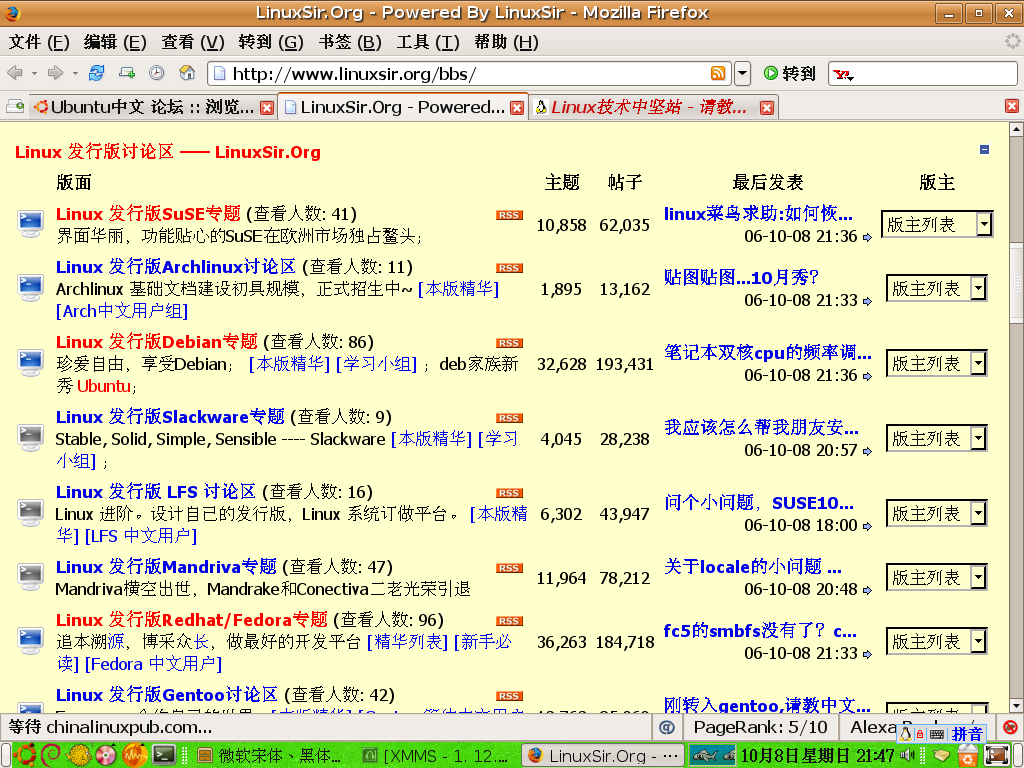The image size is (1024, 768).
Task: Click the RSS badge in the LFS row
Action: [x=509, y=493]
